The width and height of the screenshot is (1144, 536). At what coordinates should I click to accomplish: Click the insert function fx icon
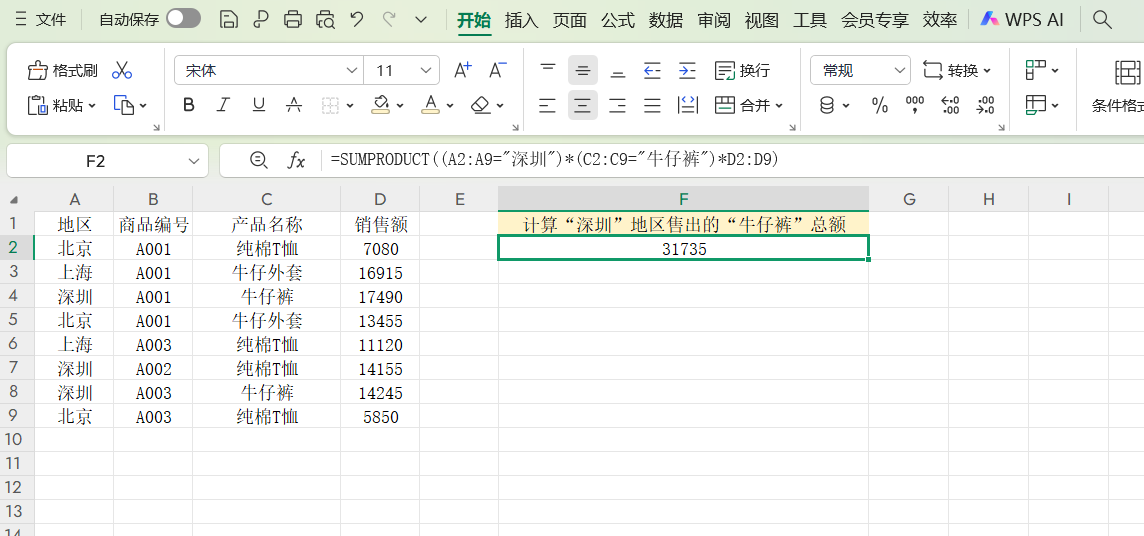296,160
